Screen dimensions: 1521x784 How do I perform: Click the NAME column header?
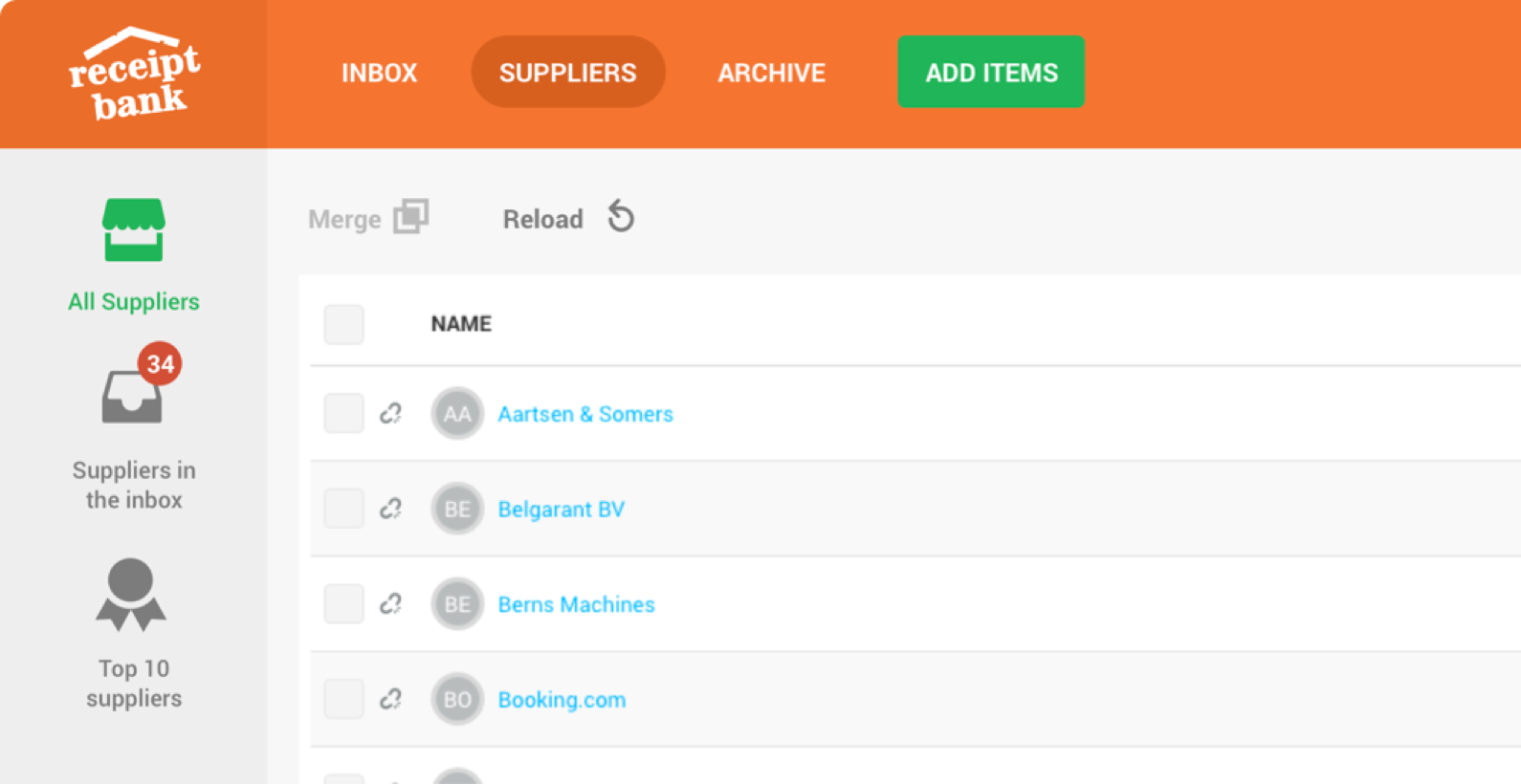click(x=461, y=324)
